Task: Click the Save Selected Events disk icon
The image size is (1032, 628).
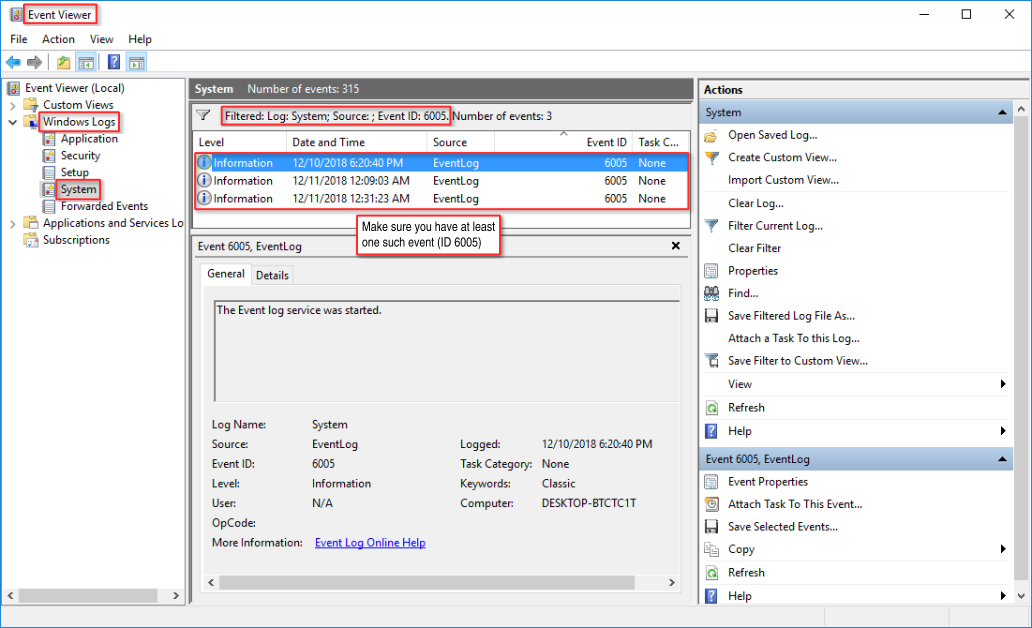Action: pos(711,527)
